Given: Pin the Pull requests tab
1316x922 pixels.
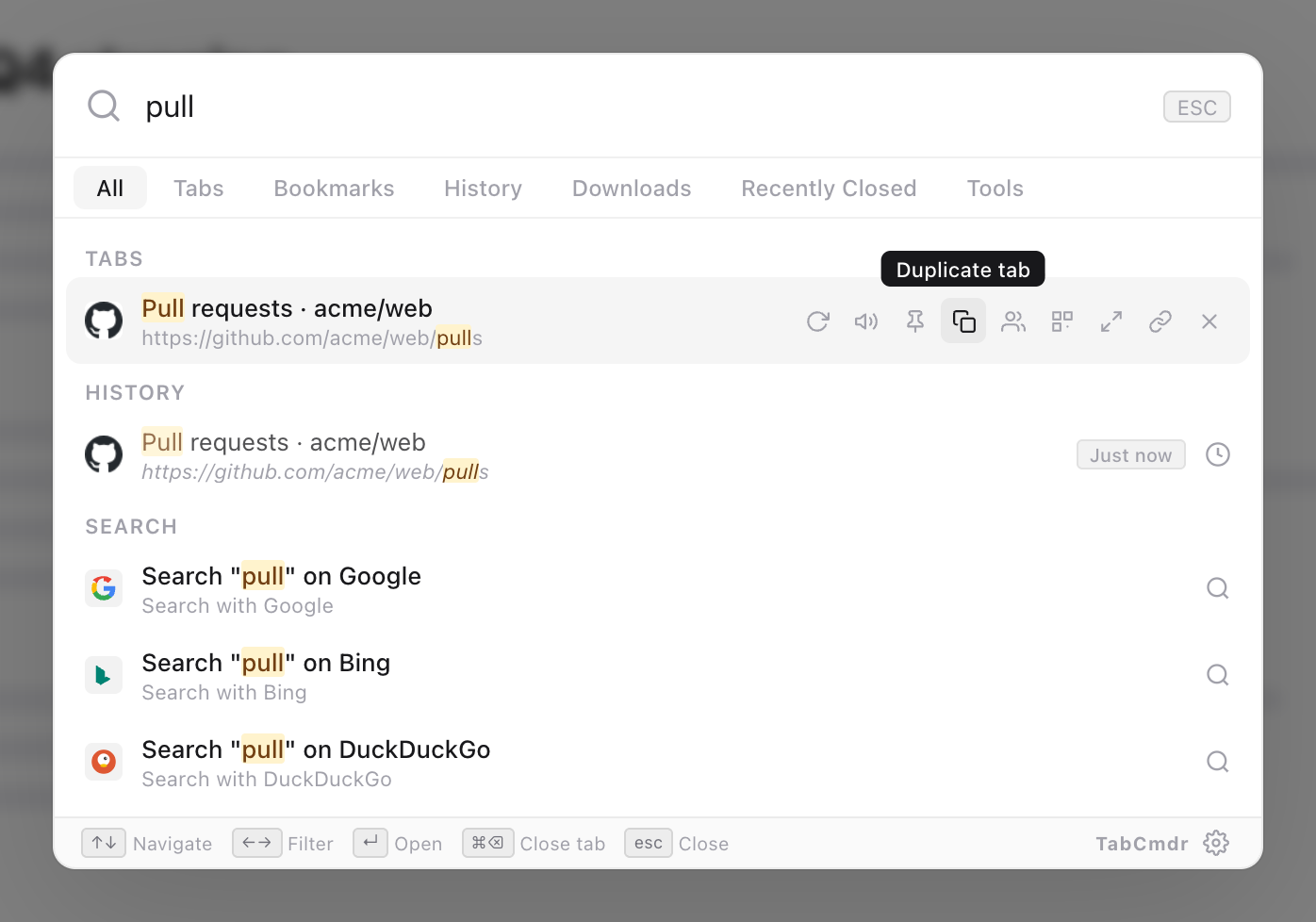Looking at the screenshot, I should click(x=915, y=321).
